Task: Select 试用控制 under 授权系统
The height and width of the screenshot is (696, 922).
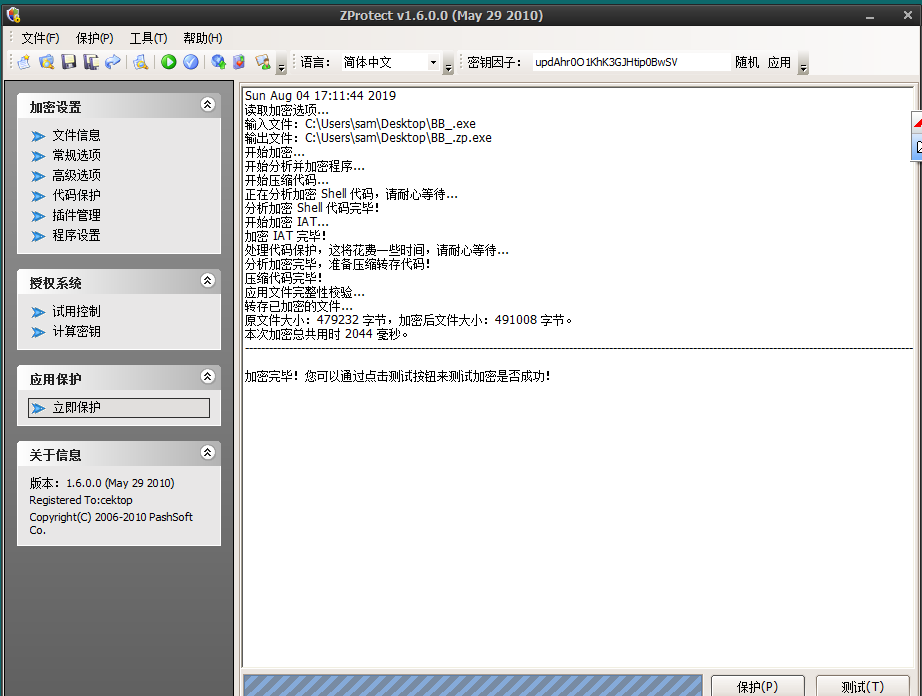Action: pos(77,311)
